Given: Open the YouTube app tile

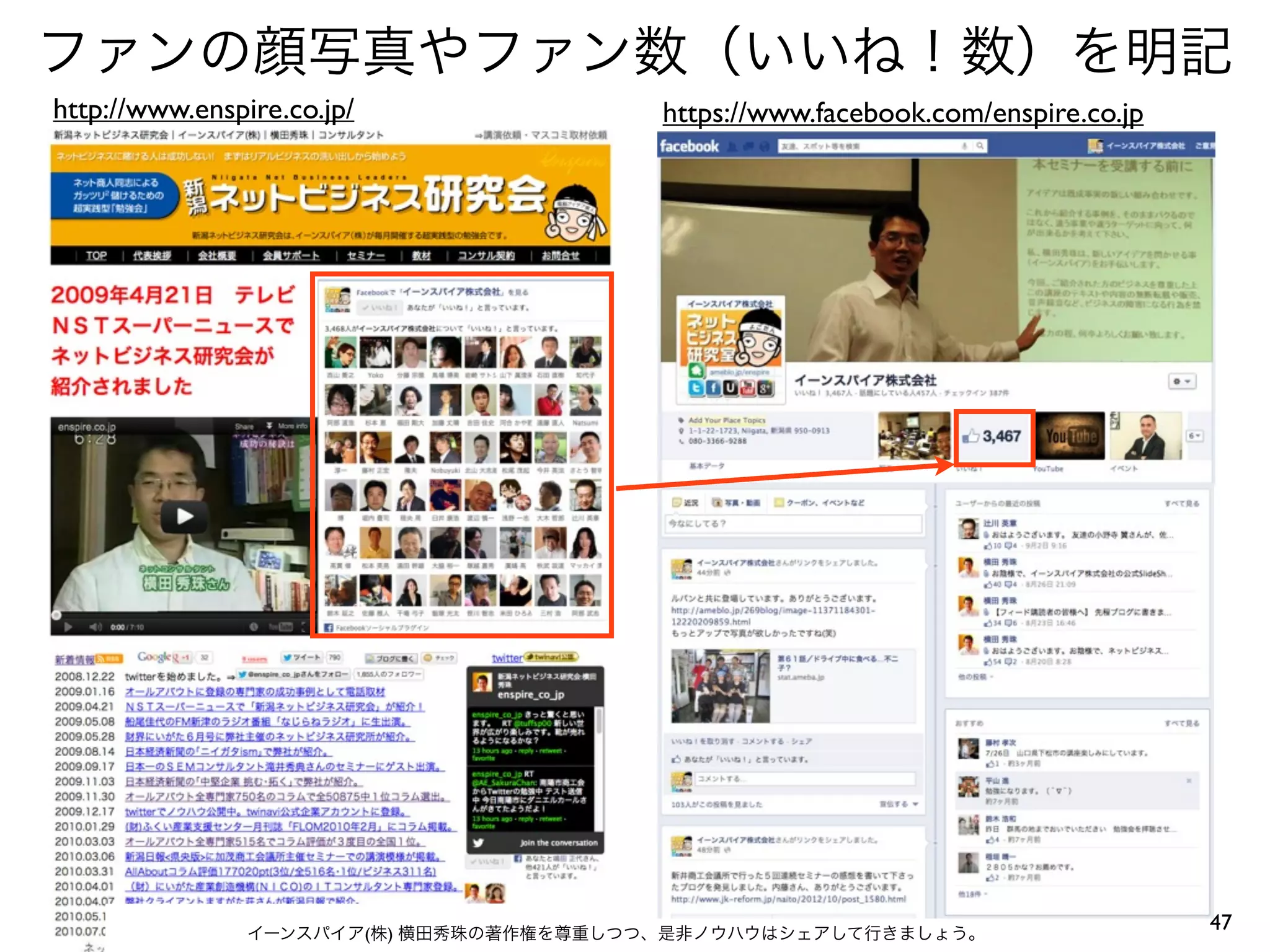Looking at the screenshot, I should pyautogui.click(x=1071, y=436).
